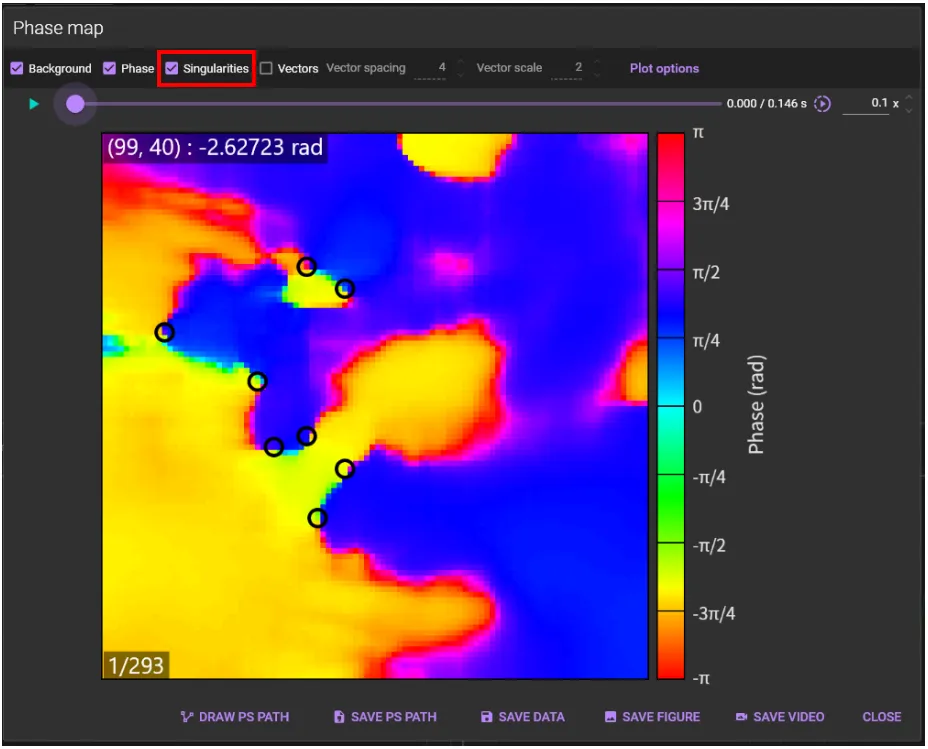The width and height of the screenshot is (928, 749).
Task: Click the Vector spacing stepper arrows
Action: tap(460, 69)
